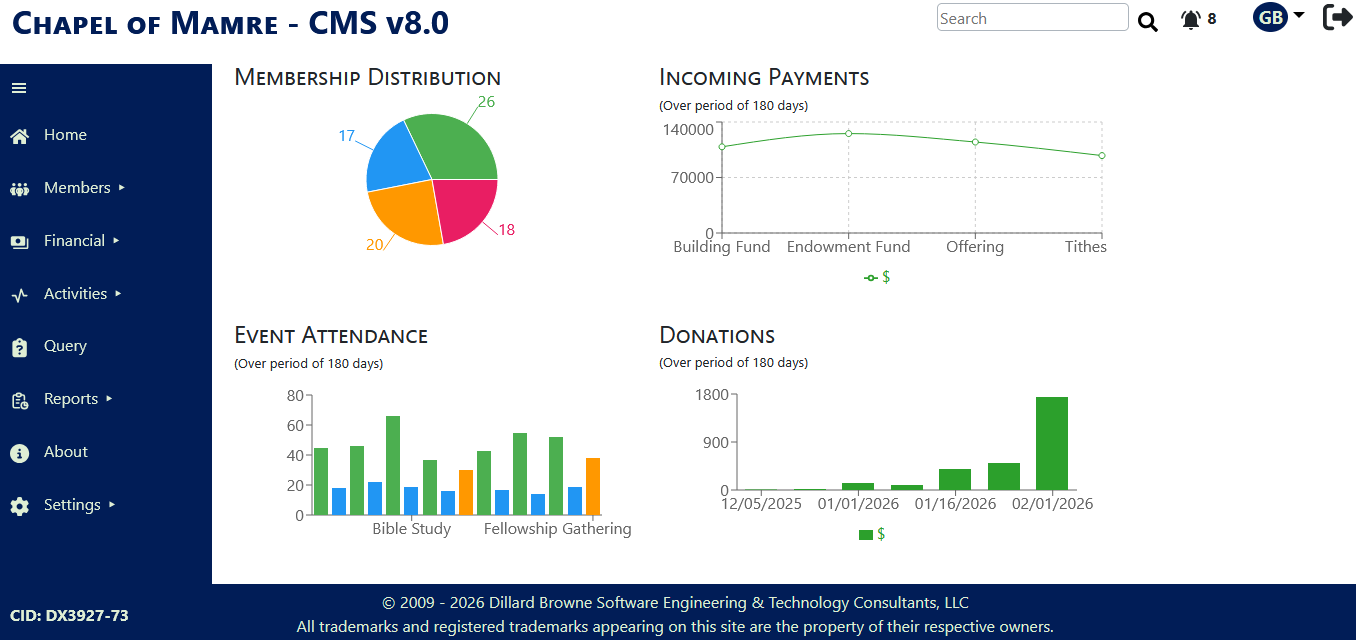The height and width of the screenshot is (640, 1356).
Task: Click the About info circle icon
Action: pyautogui.click(x=19, y=453)
